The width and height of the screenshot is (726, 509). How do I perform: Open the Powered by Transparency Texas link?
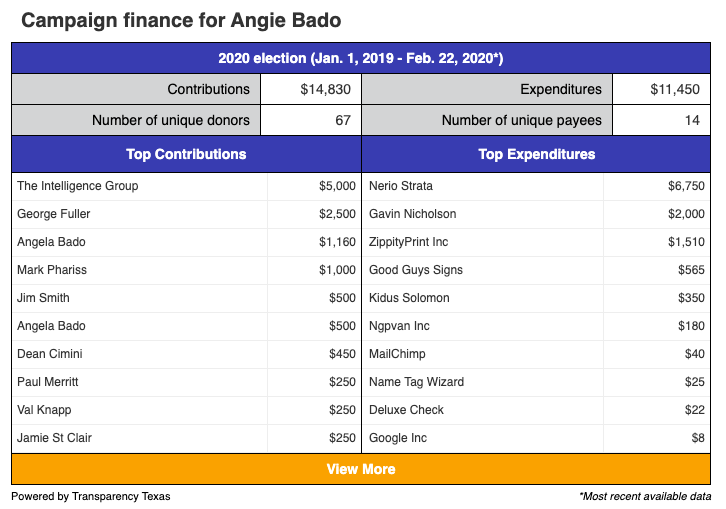click(x=91, y=496)
